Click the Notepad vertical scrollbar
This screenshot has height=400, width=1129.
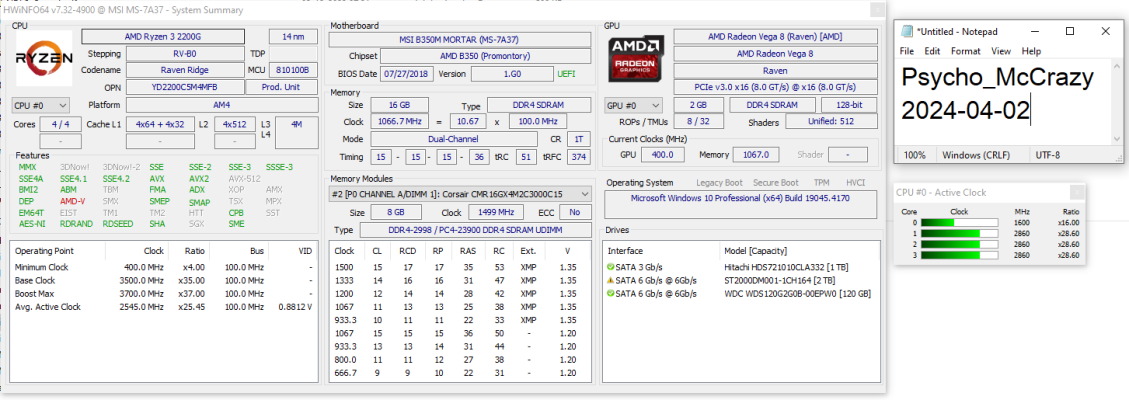coord(1117,102)
